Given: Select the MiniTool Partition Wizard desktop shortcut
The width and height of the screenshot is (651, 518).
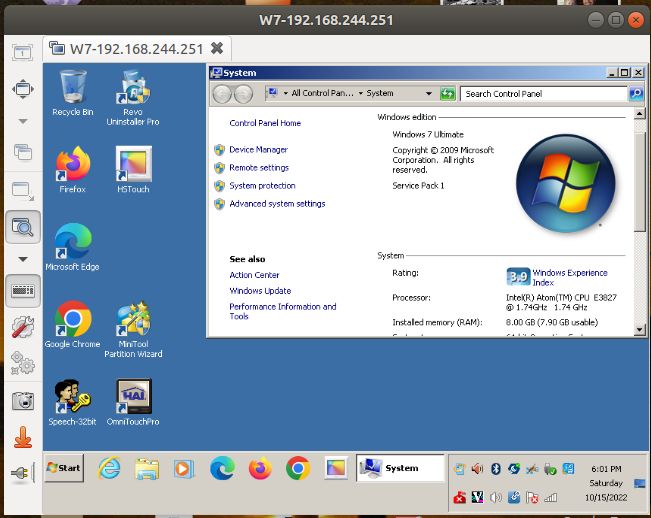Looking at the screenshot, I should point(133,330).
